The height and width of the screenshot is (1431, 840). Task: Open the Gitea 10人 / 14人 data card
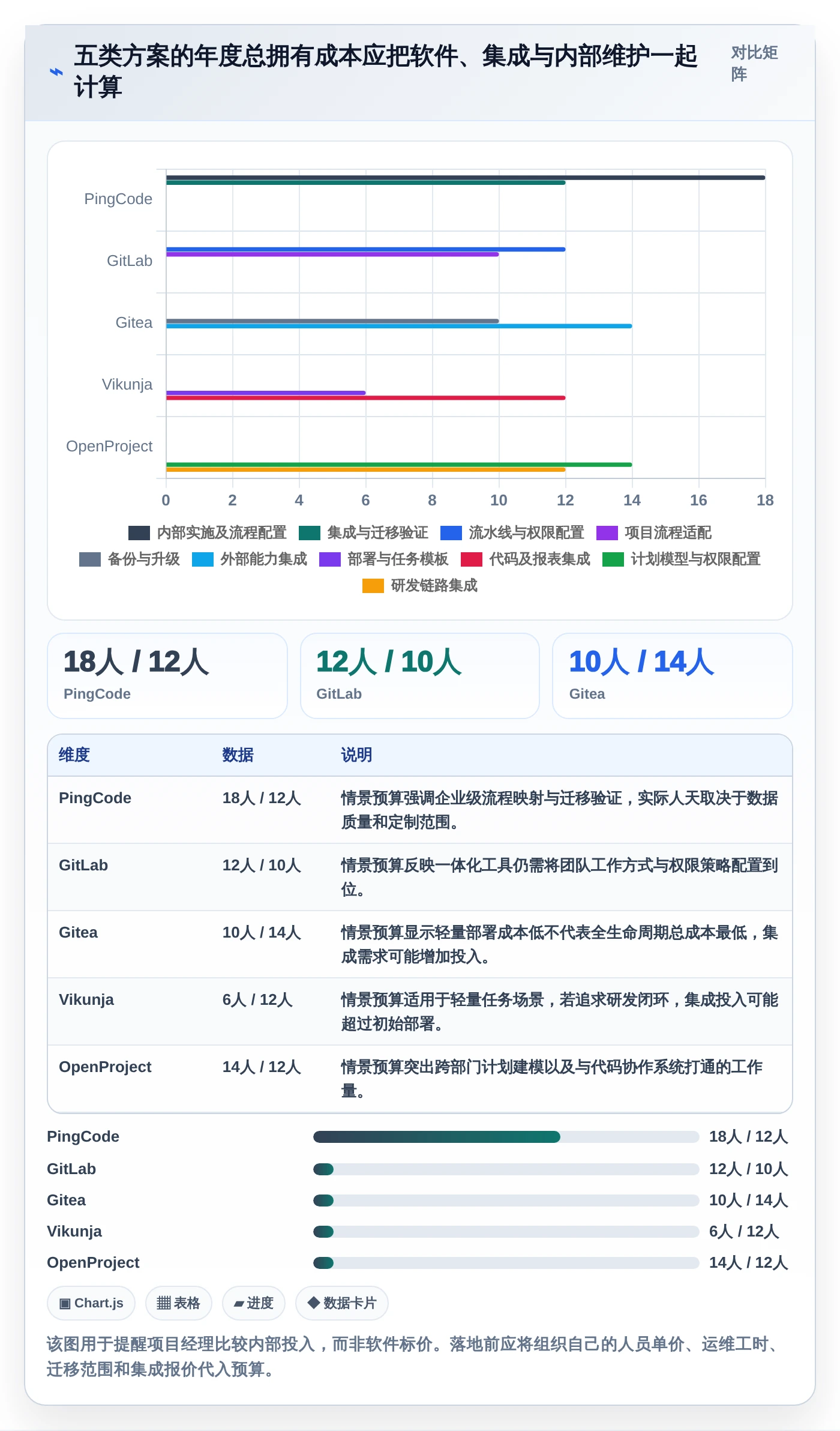[673, 676]
